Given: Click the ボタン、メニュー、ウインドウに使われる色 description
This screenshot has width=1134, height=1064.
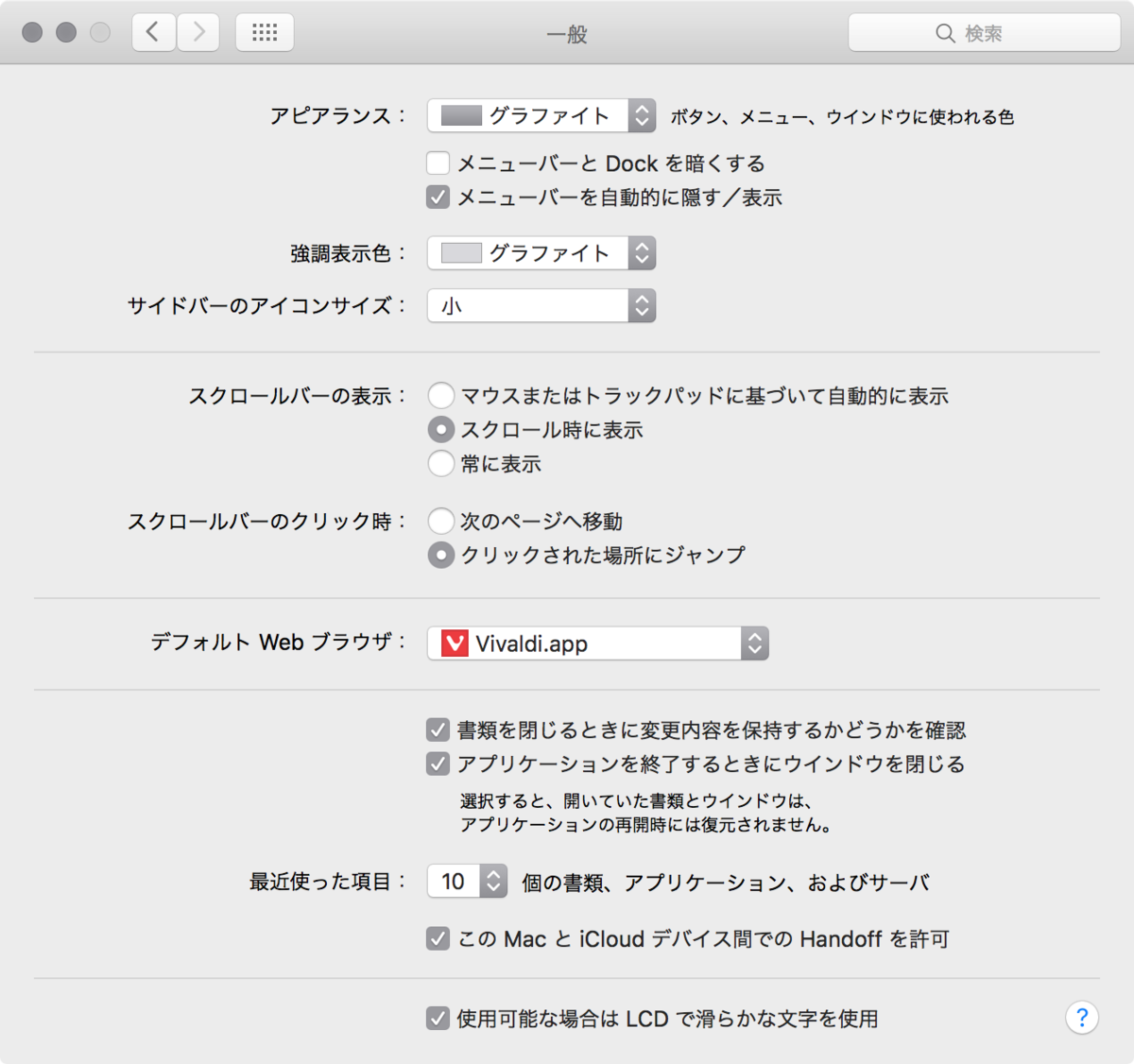Looking at the screenshot, I should [x=842, y=117].
